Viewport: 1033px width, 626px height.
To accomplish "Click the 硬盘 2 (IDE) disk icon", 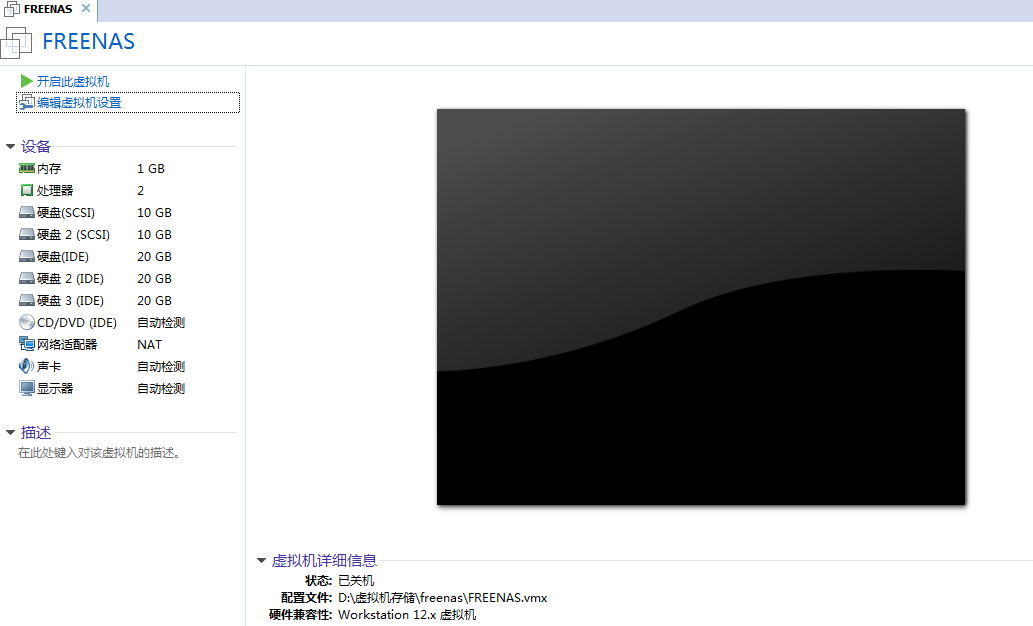I will 27,278.
